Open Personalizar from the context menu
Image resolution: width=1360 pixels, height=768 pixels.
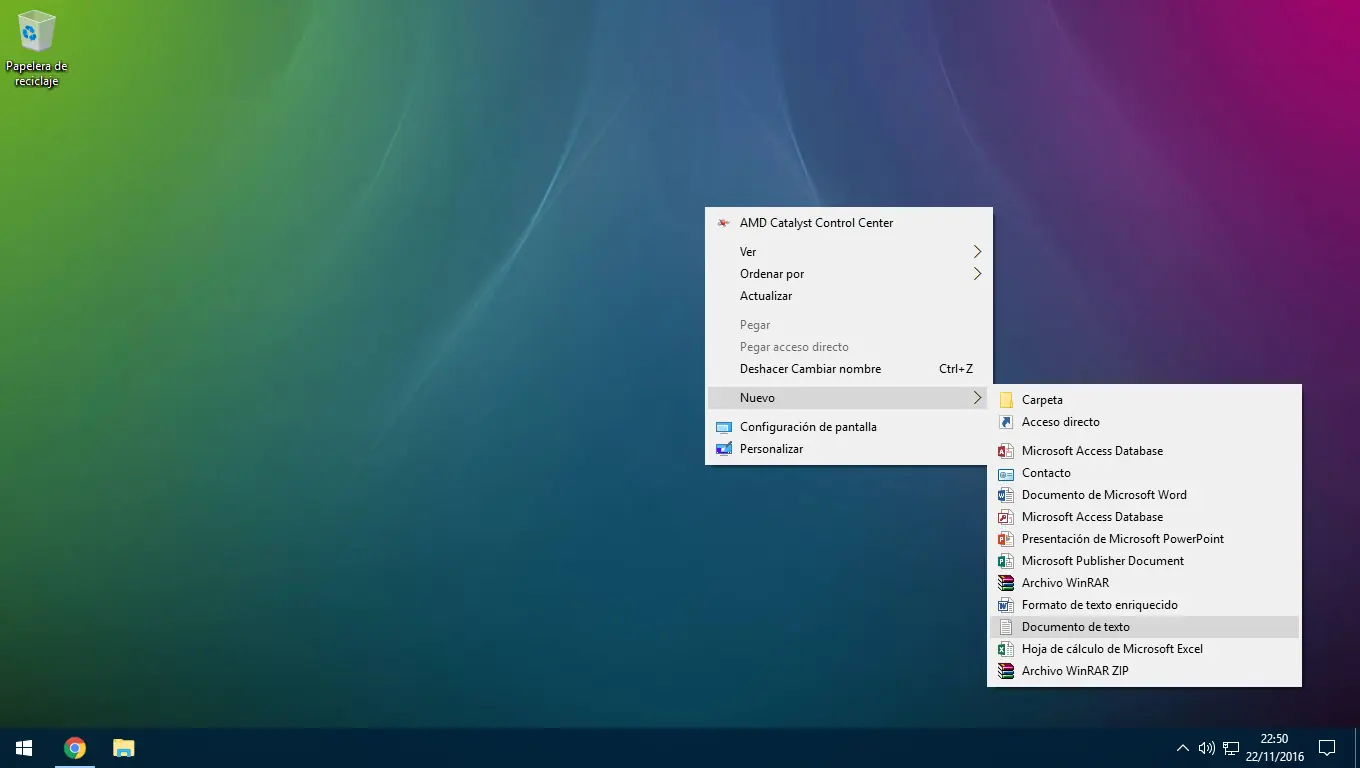849,449
